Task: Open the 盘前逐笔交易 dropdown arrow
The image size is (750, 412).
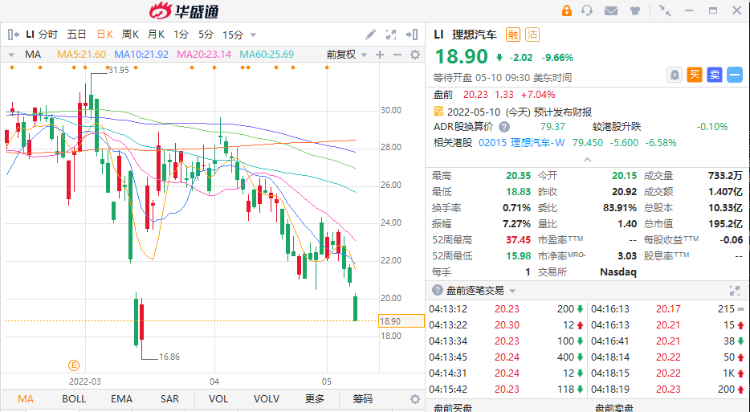Action: pos(513,291)
